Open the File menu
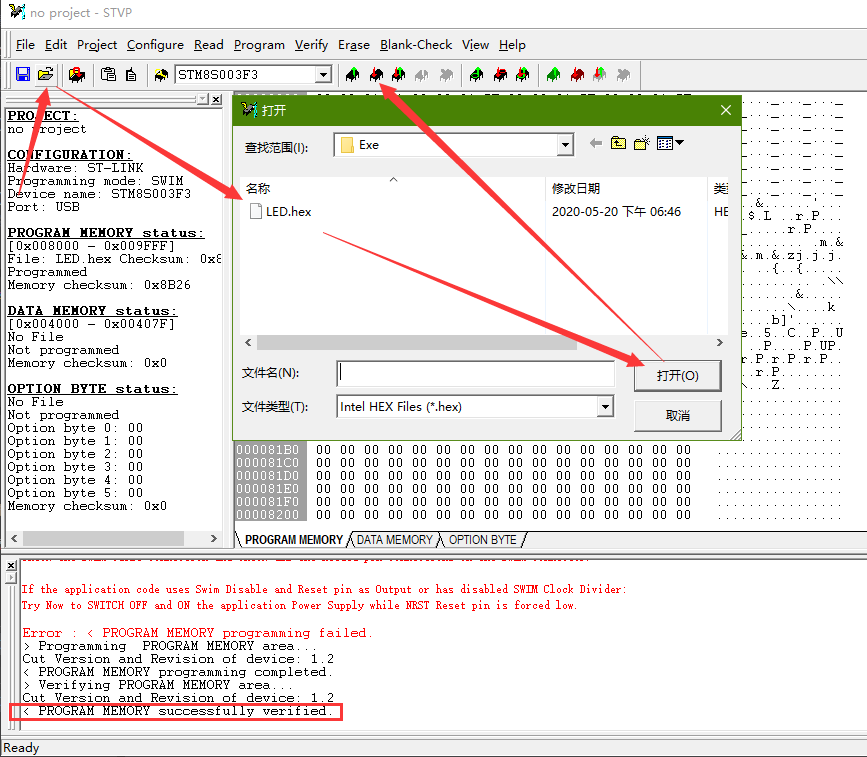 click(25, 45)
